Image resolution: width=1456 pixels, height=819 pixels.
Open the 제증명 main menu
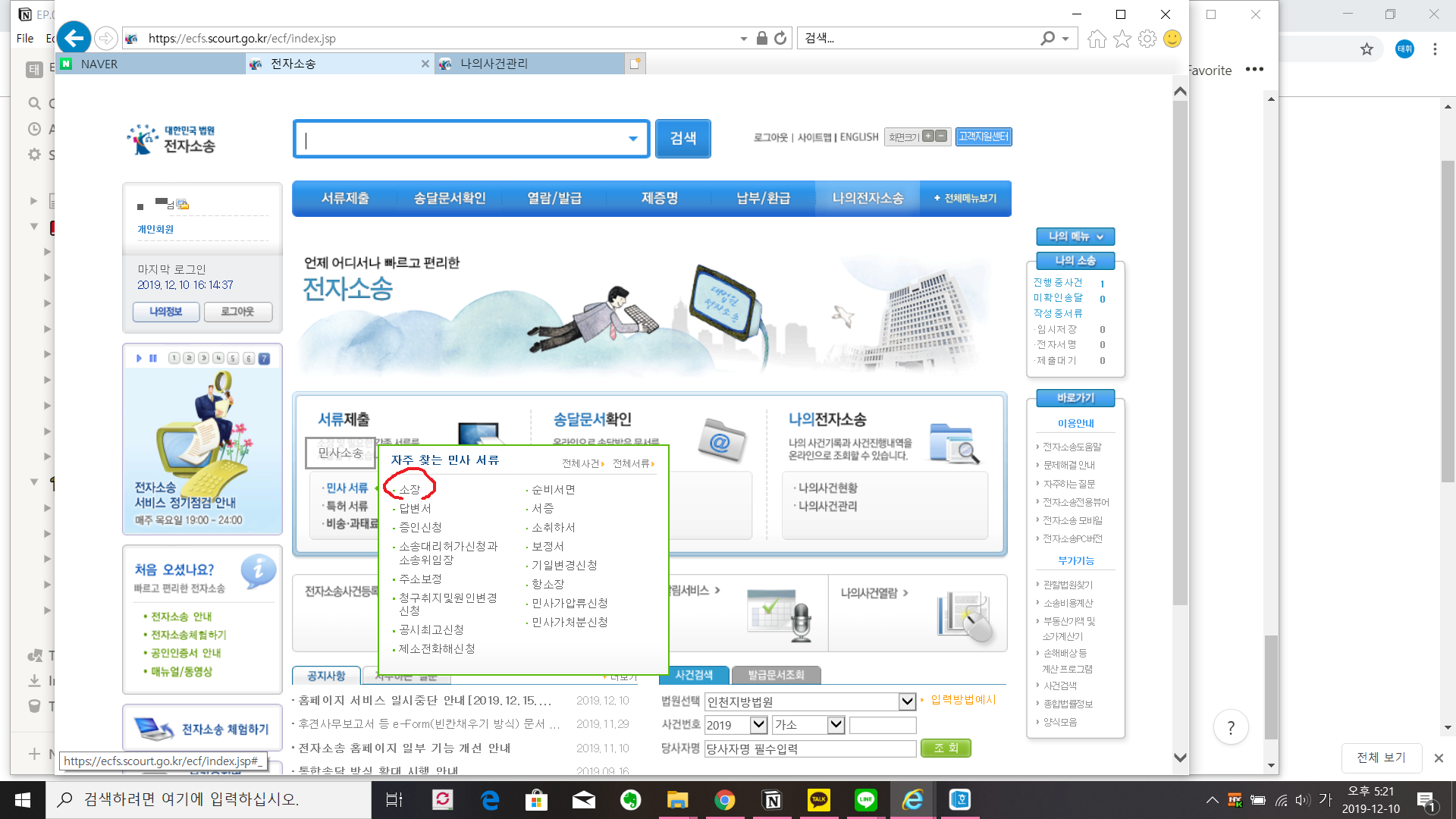[x=660, y=198]
